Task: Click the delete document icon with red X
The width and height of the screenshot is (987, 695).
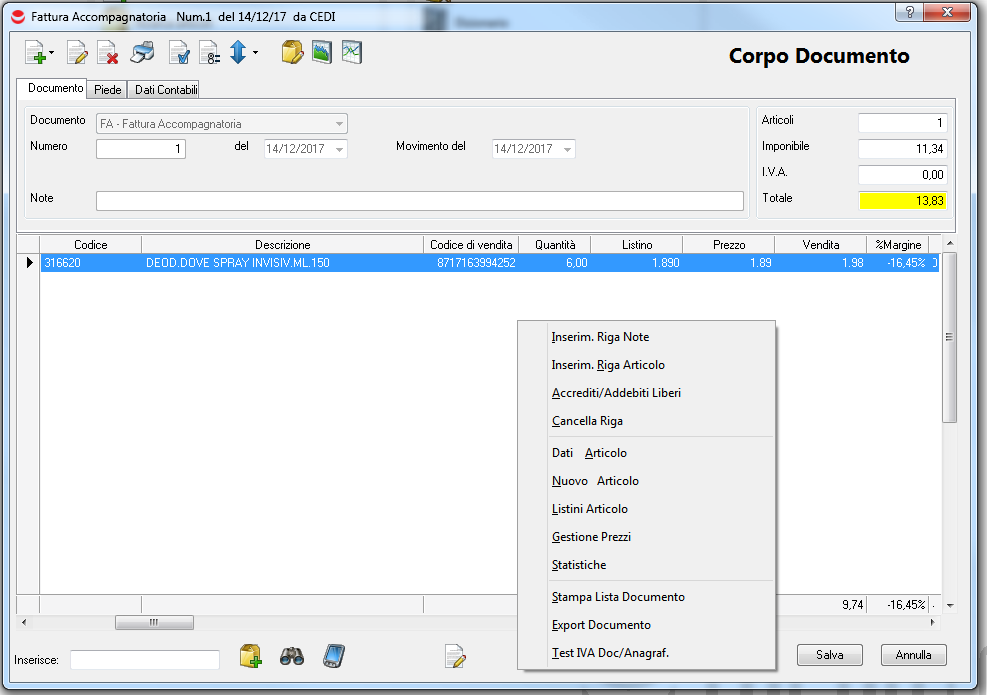Action: tap(108, 53)
